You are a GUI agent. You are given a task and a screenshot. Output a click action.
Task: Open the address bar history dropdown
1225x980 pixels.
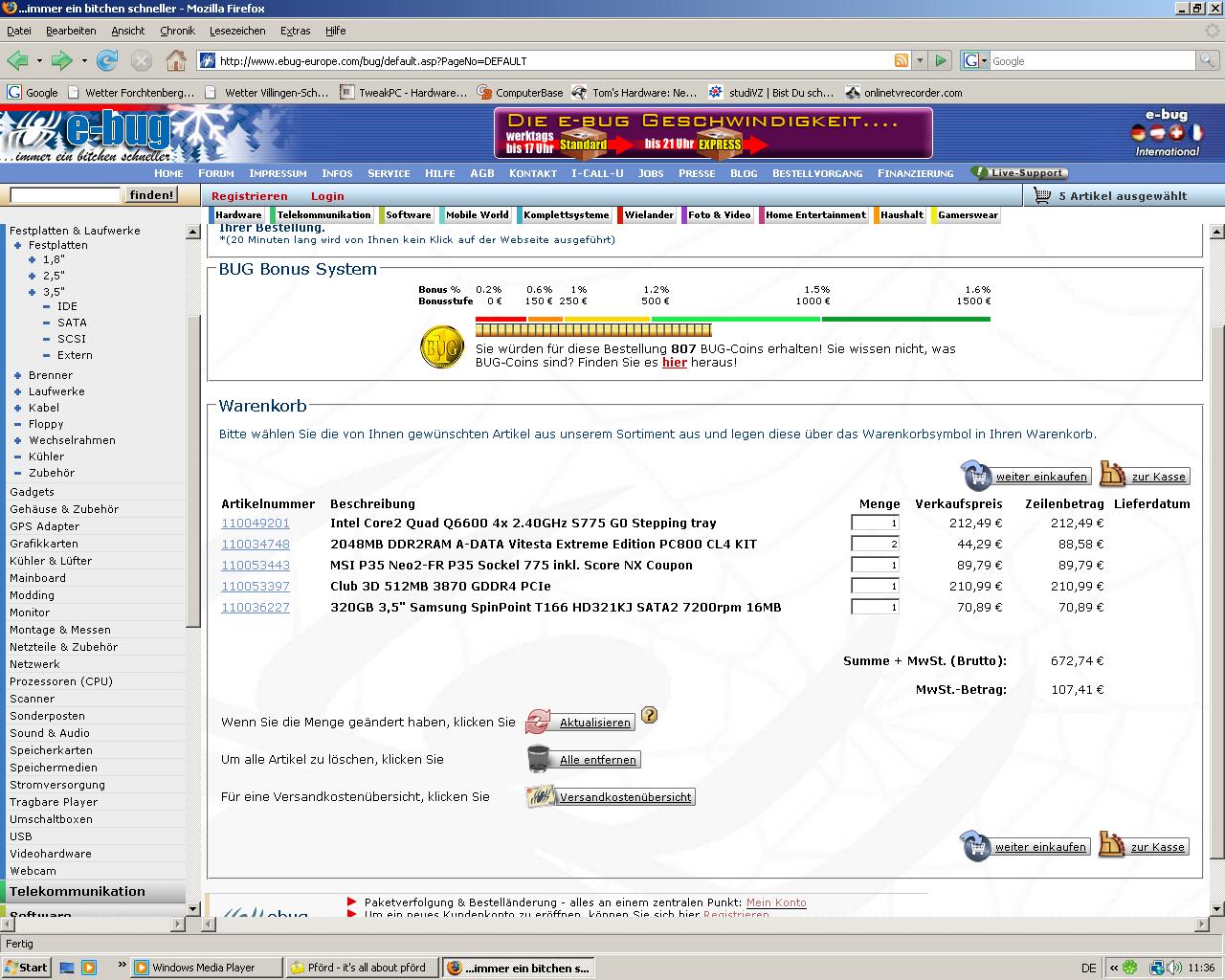click(920, 60)
